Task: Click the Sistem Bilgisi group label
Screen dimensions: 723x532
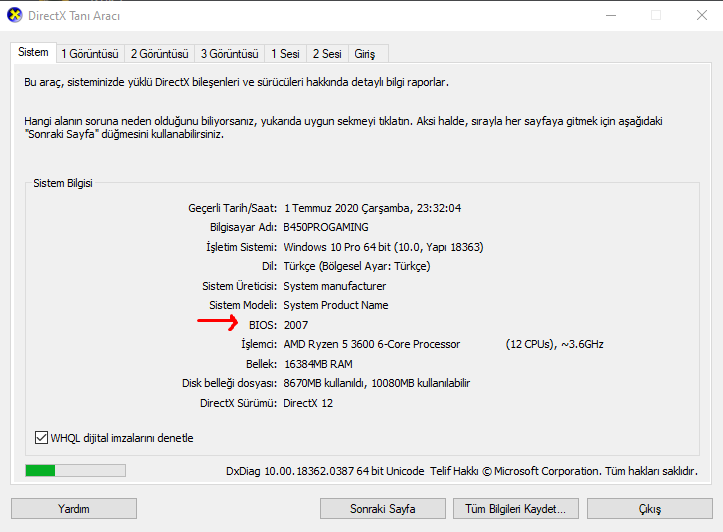Action: pos(63,183)
